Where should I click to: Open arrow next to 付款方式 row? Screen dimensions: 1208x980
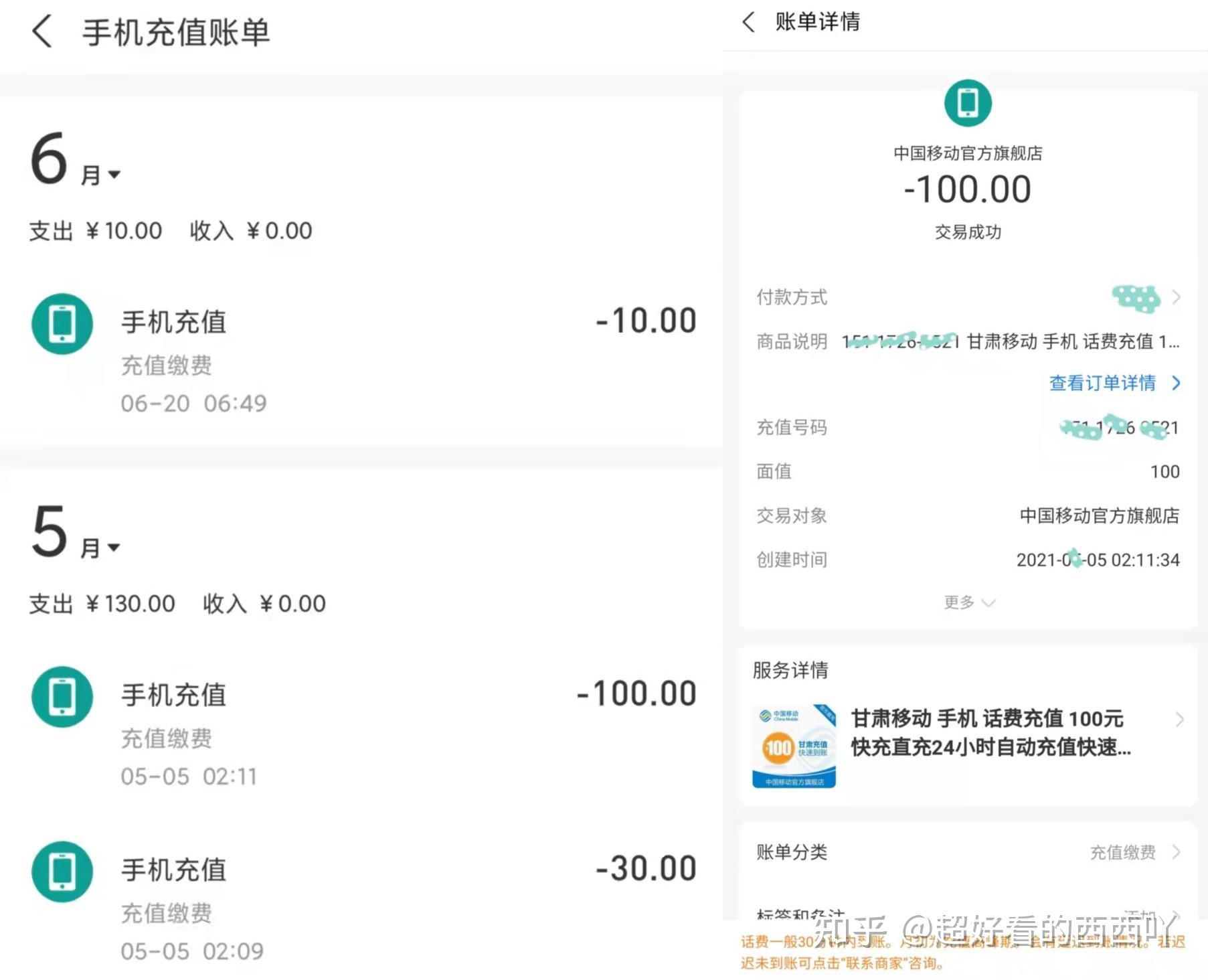[x=1176, y=297]
